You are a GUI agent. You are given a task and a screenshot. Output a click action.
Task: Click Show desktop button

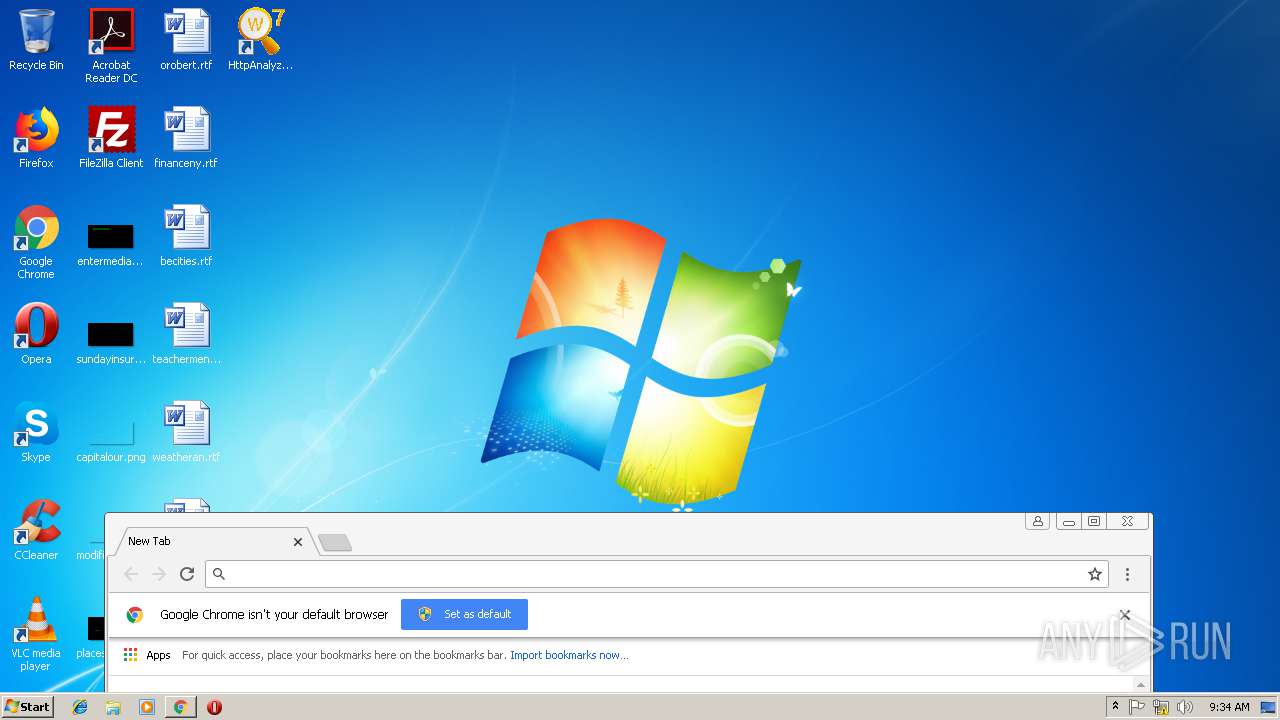[x=1269, y=707]
